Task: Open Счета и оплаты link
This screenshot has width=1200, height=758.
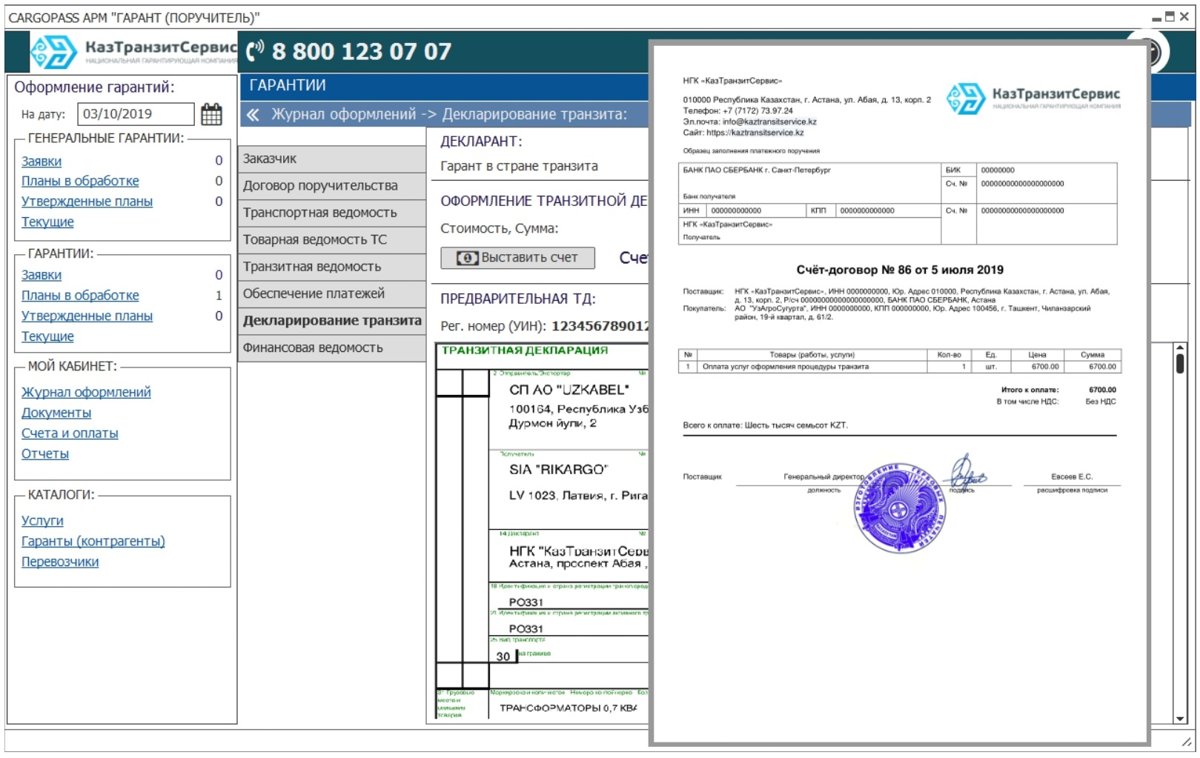Action: click(x=70, y=433)
